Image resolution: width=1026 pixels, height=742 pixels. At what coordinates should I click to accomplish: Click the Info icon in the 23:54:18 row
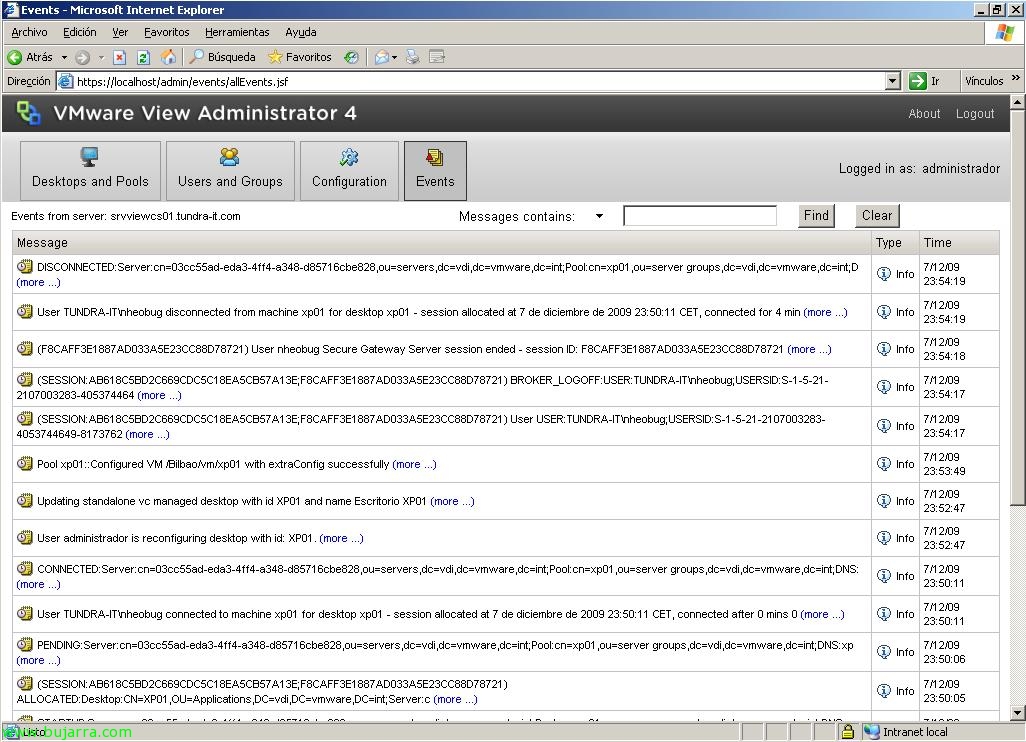[x=884, y=349]
